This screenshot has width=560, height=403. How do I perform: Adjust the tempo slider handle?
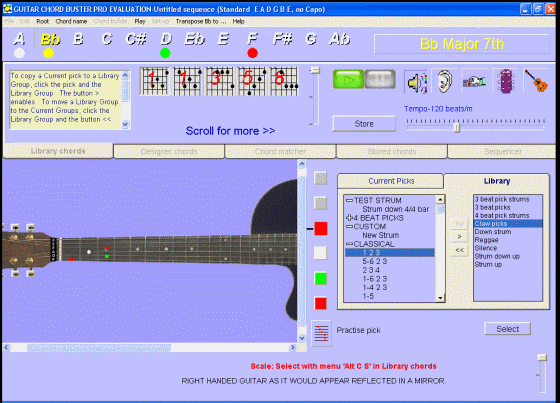(456, 128)
